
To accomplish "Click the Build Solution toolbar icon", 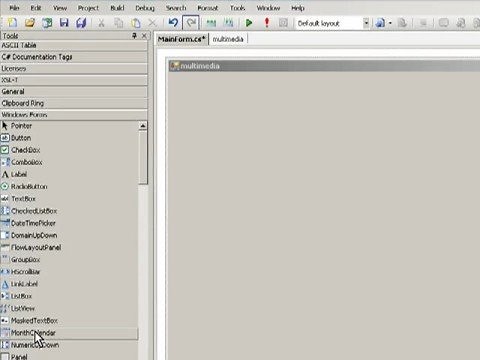I will 211,23.
